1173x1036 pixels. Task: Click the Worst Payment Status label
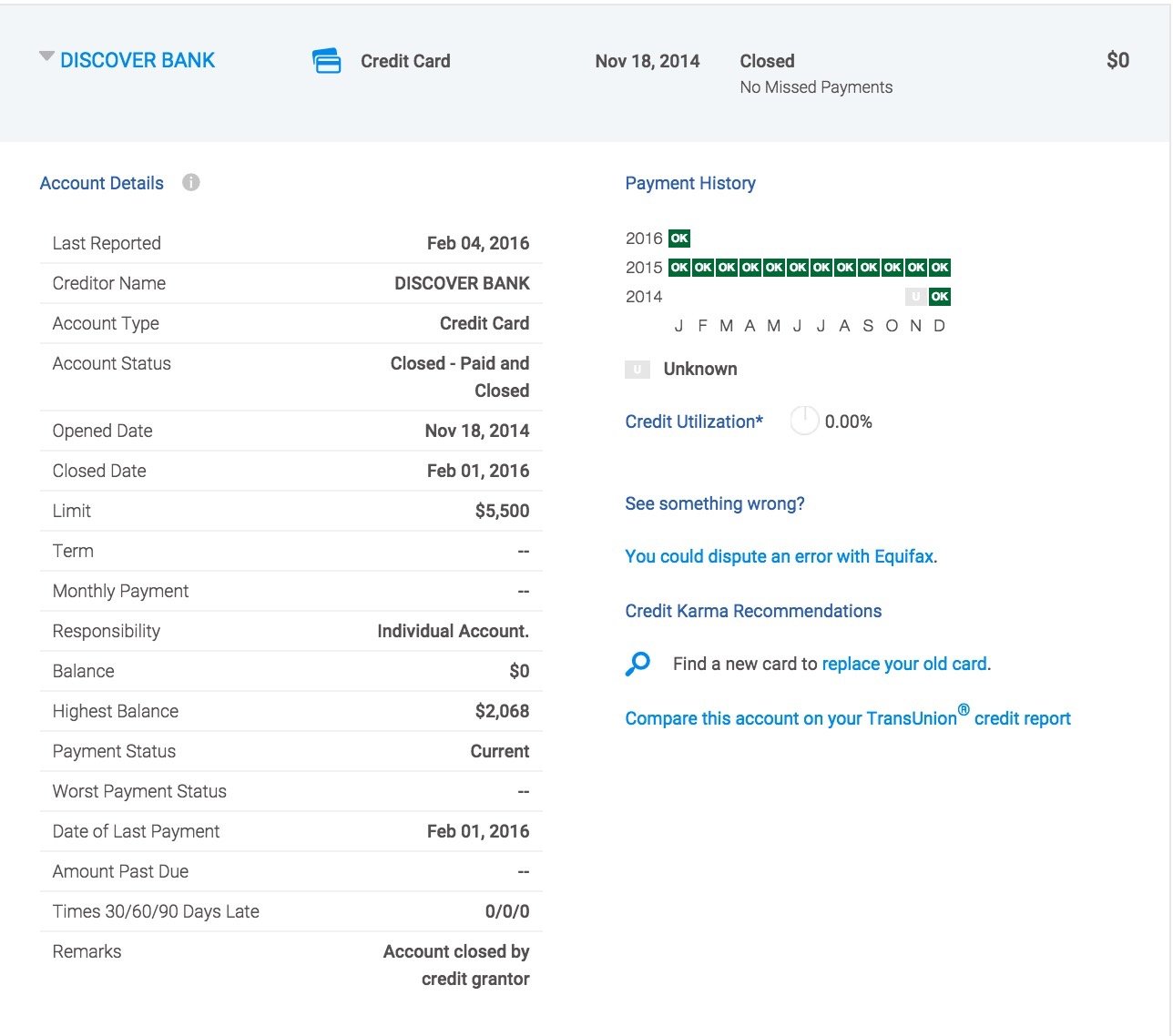pos(139,791)
